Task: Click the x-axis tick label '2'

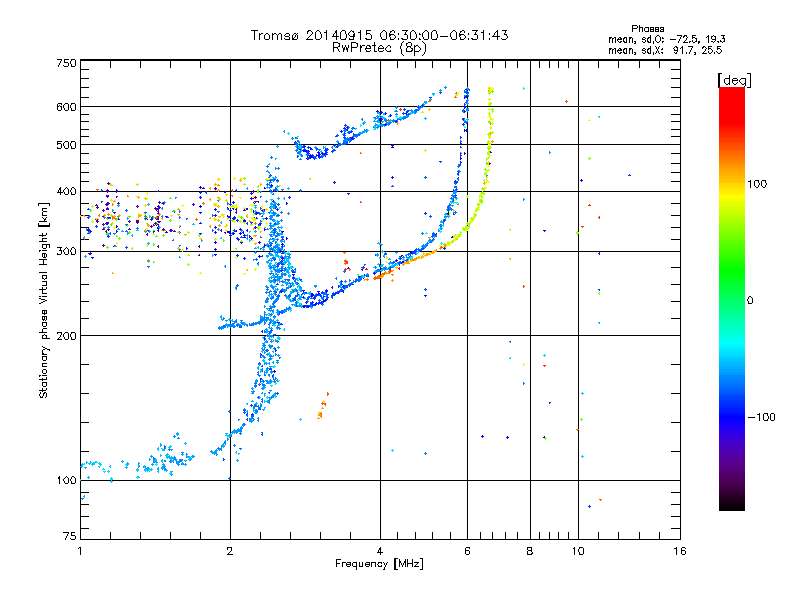Action: [230, 551]
